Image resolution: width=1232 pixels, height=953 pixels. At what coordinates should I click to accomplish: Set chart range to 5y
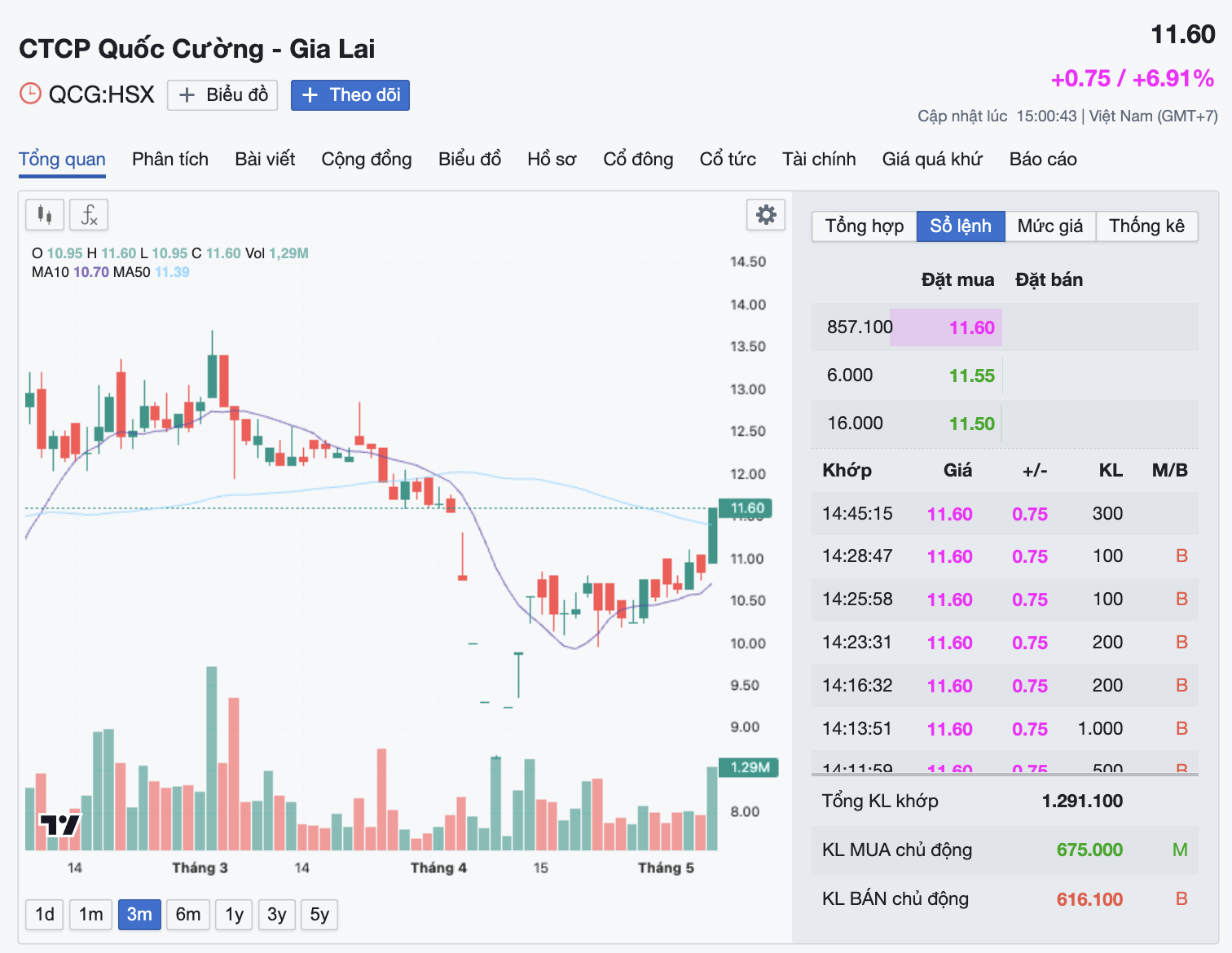pos(319,915)
